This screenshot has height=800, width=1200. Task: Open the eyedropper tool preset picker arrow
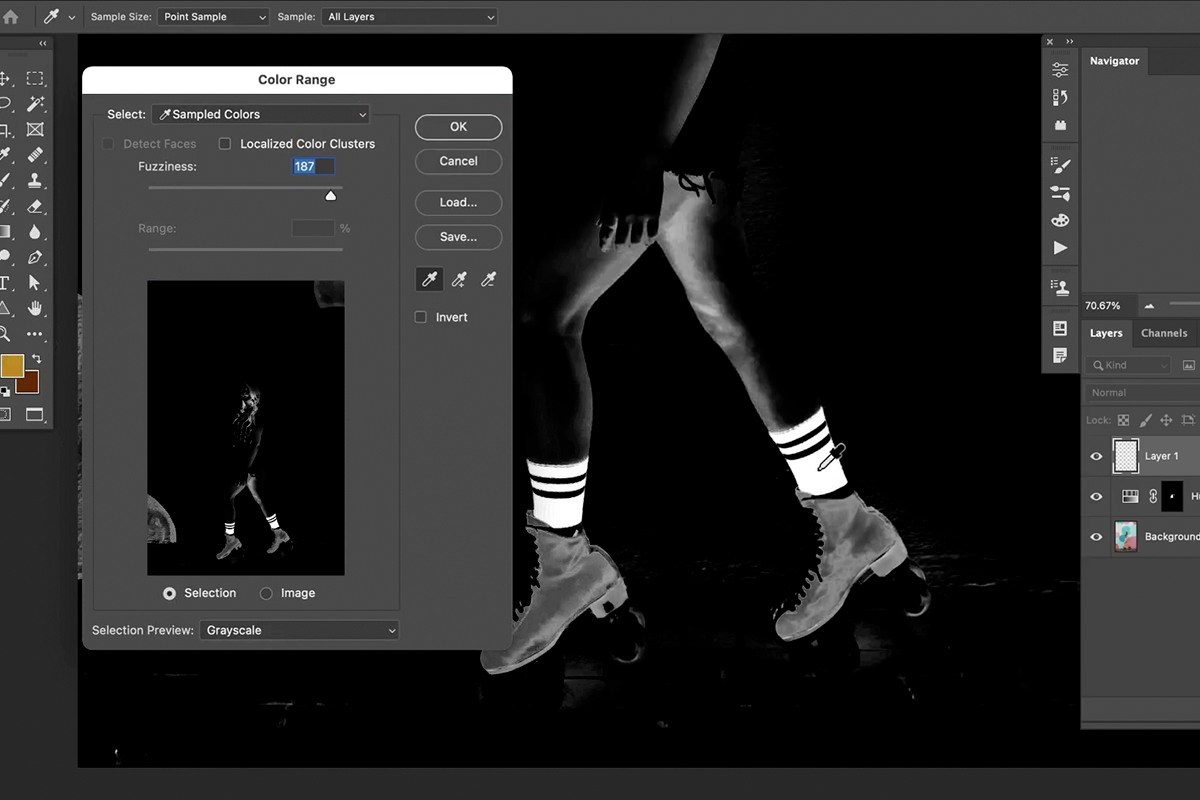click(x=72, y=18)
